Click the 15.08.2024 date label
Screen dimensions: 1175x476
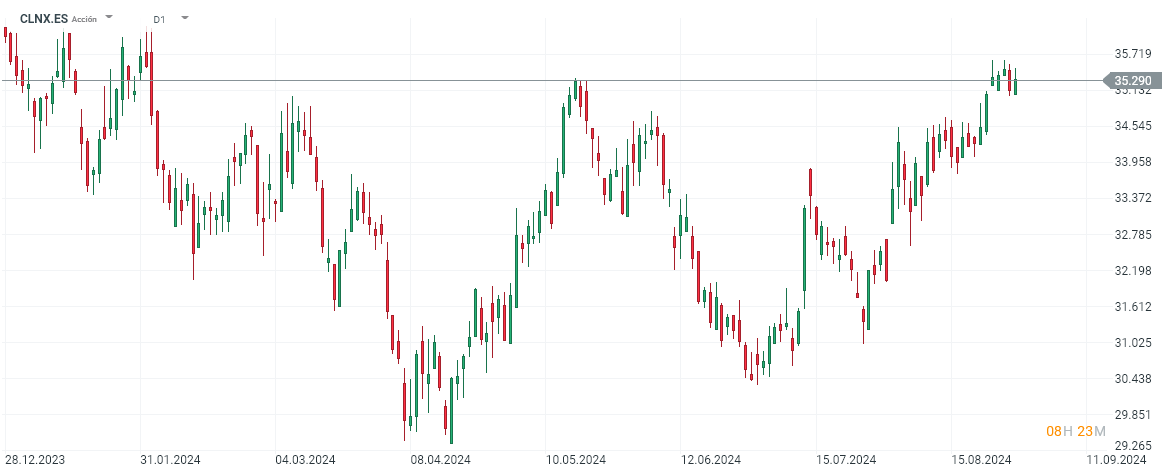coord(981,460)
